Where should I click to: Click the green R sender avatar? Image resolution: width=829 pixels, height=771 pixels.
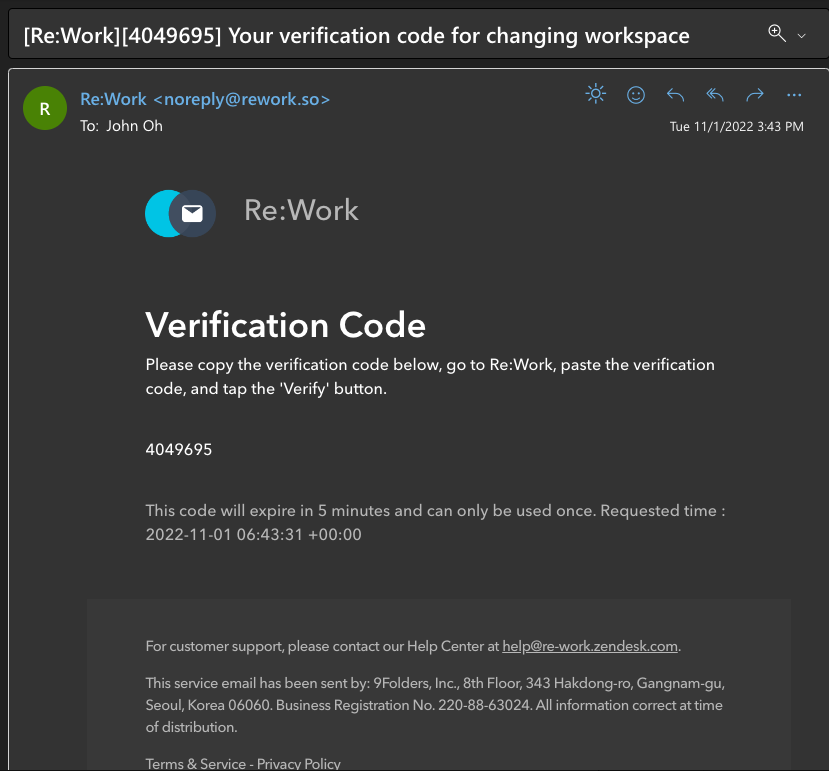(x=45, y=108)
